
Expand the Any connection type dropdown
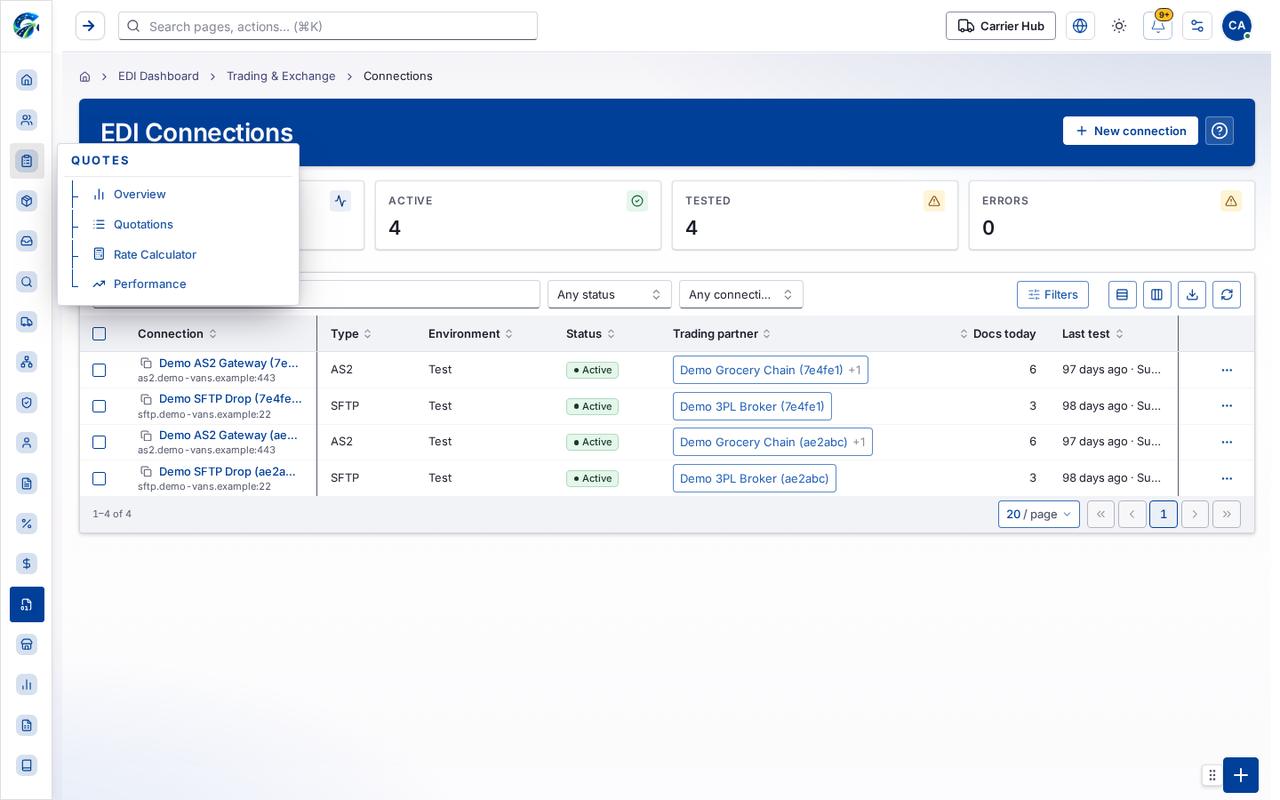[741, 294]
